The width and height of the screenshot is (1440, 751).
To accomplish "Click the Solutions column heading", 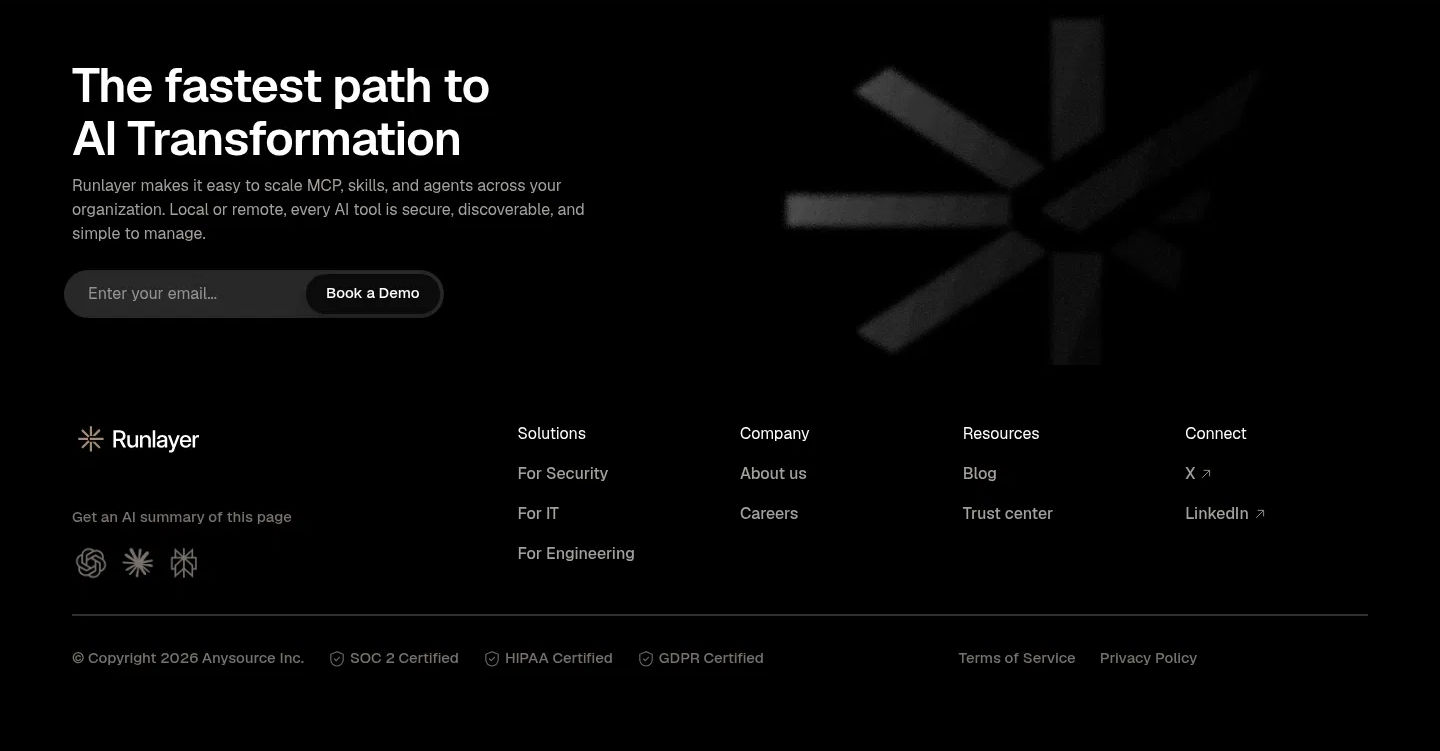I will tap(552, 433).
